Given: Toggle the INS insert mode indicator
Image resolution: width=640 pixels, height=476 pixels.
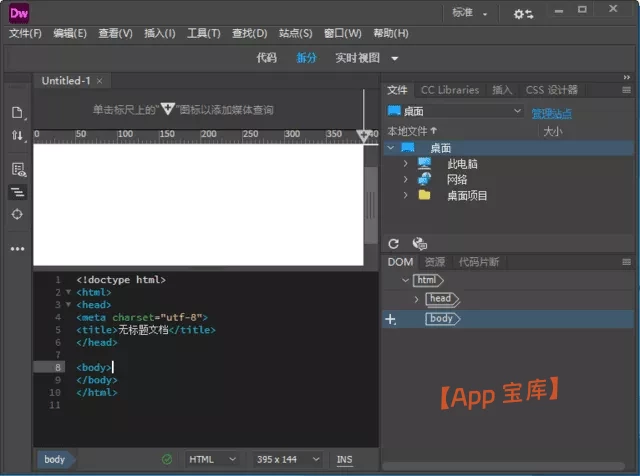Looking at the screenshot, I should [x=344, y=460].
